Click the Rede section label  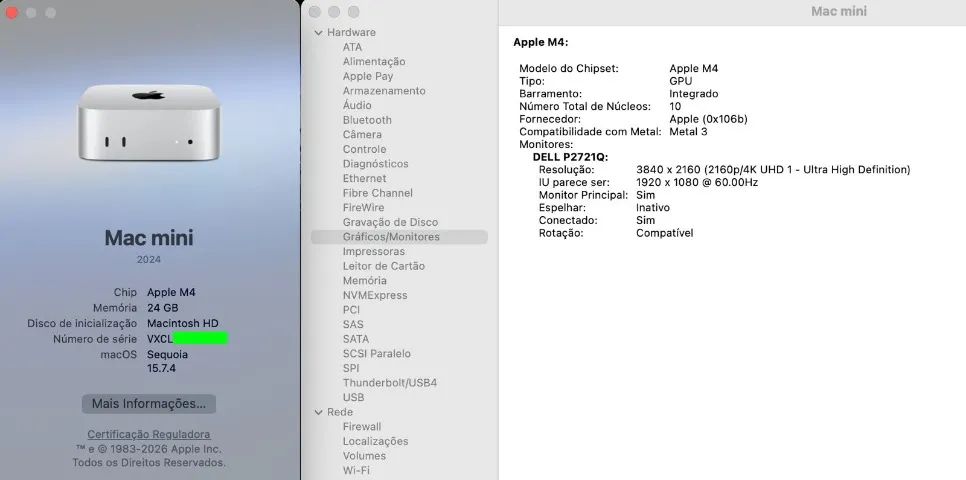340,412
